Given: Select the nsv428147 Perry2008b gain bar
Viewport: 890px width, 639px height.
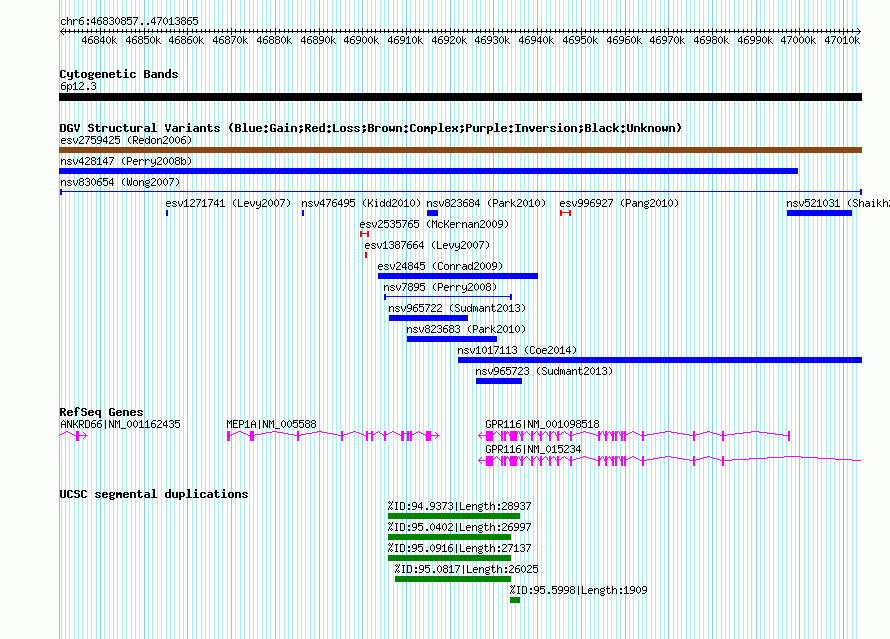Looking at the screenshot, I should 429,171.
